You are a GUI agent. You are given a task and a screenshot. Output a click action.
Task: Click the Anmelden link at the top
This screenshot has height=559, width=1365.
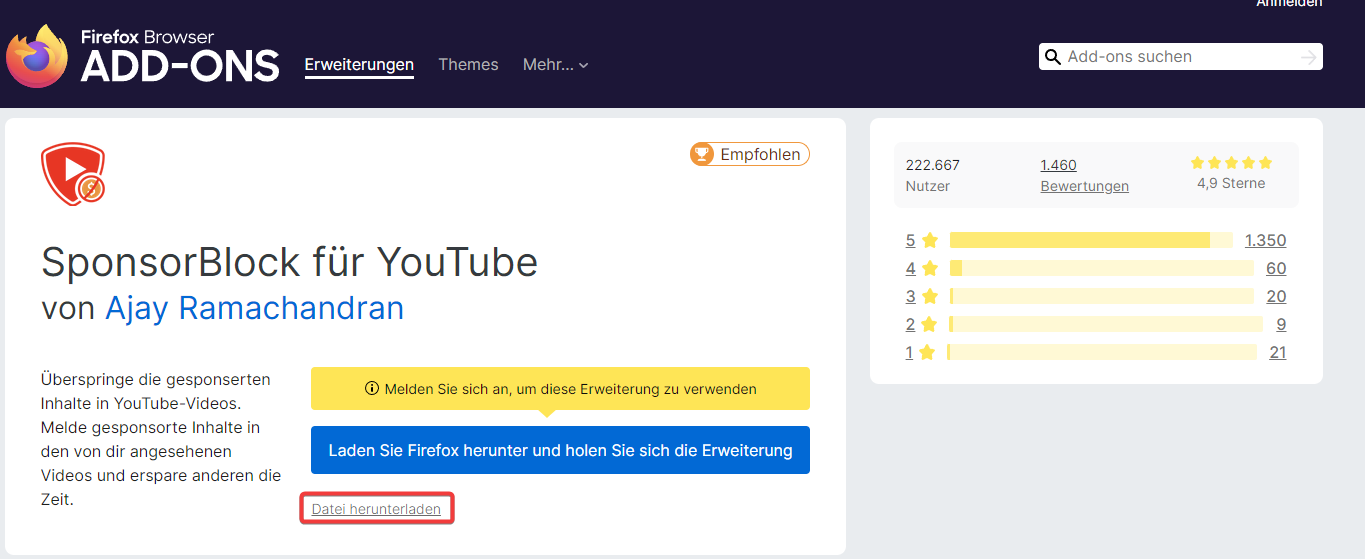[x=1289, y=3]
